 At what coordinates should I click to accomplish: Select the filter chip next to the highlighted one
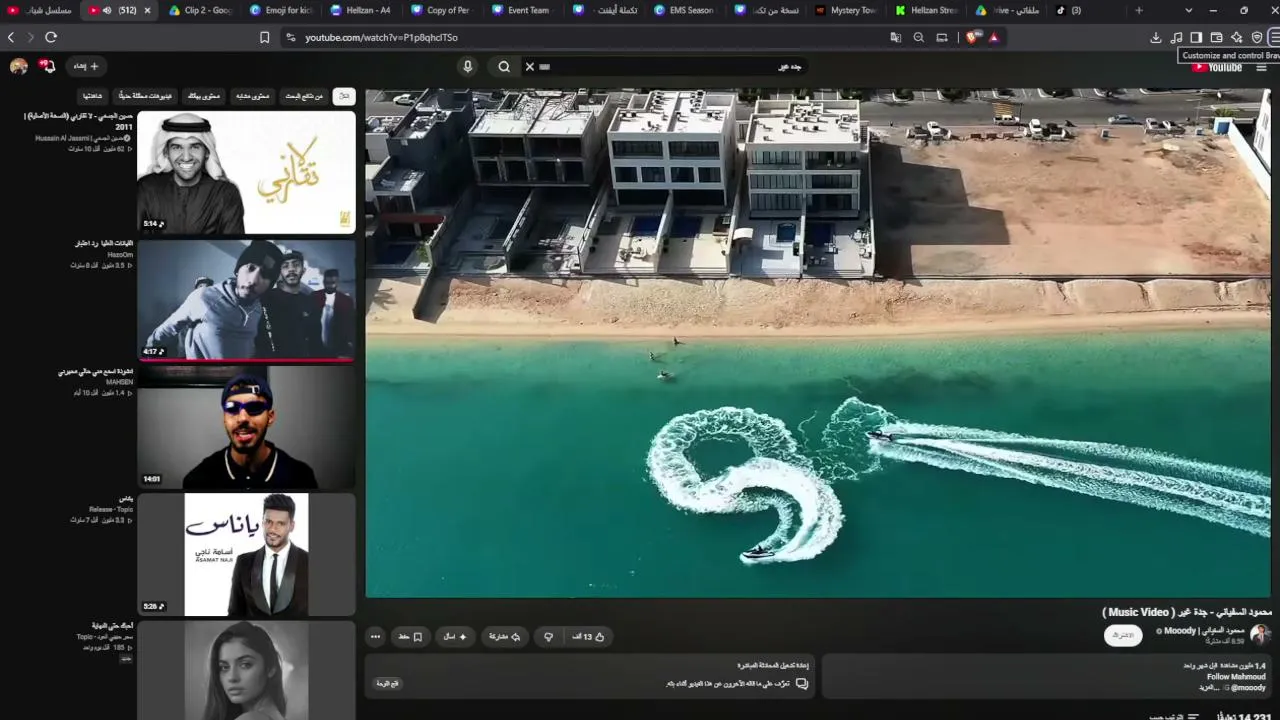(x=305, y=96)
